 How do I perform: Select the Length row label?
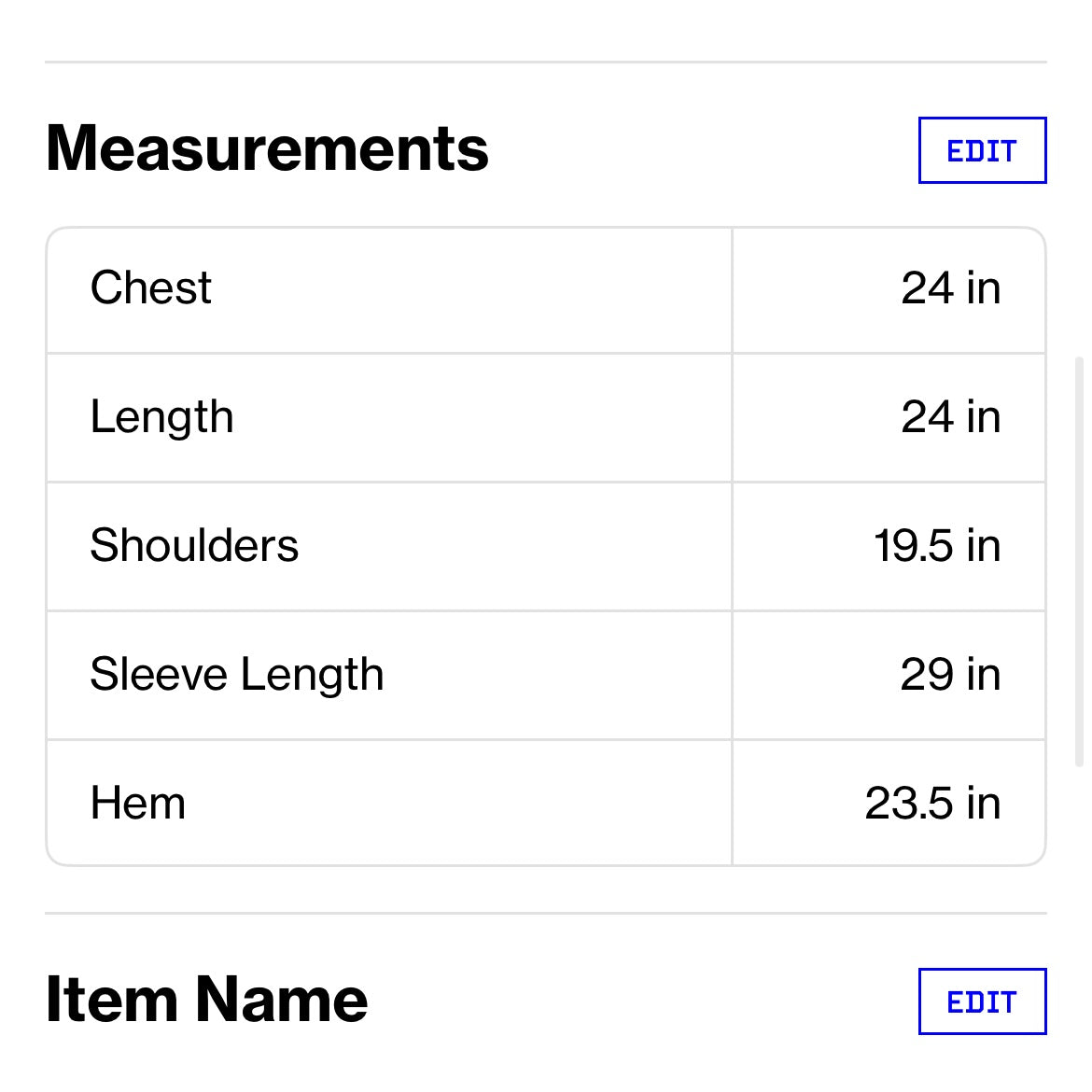(161, 416)
